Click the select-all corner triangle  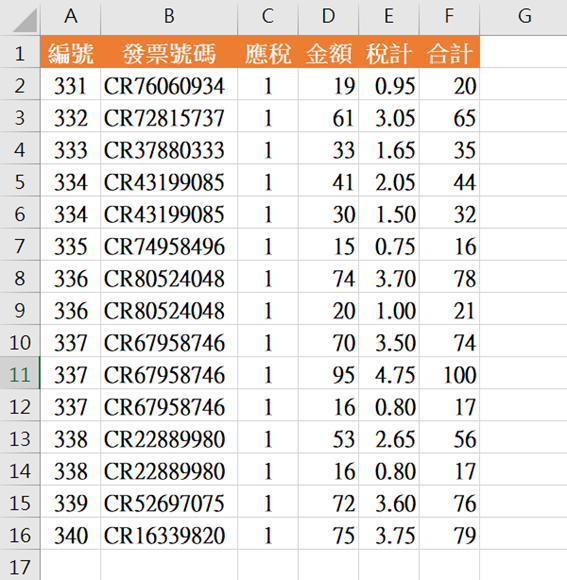point(24,19)
